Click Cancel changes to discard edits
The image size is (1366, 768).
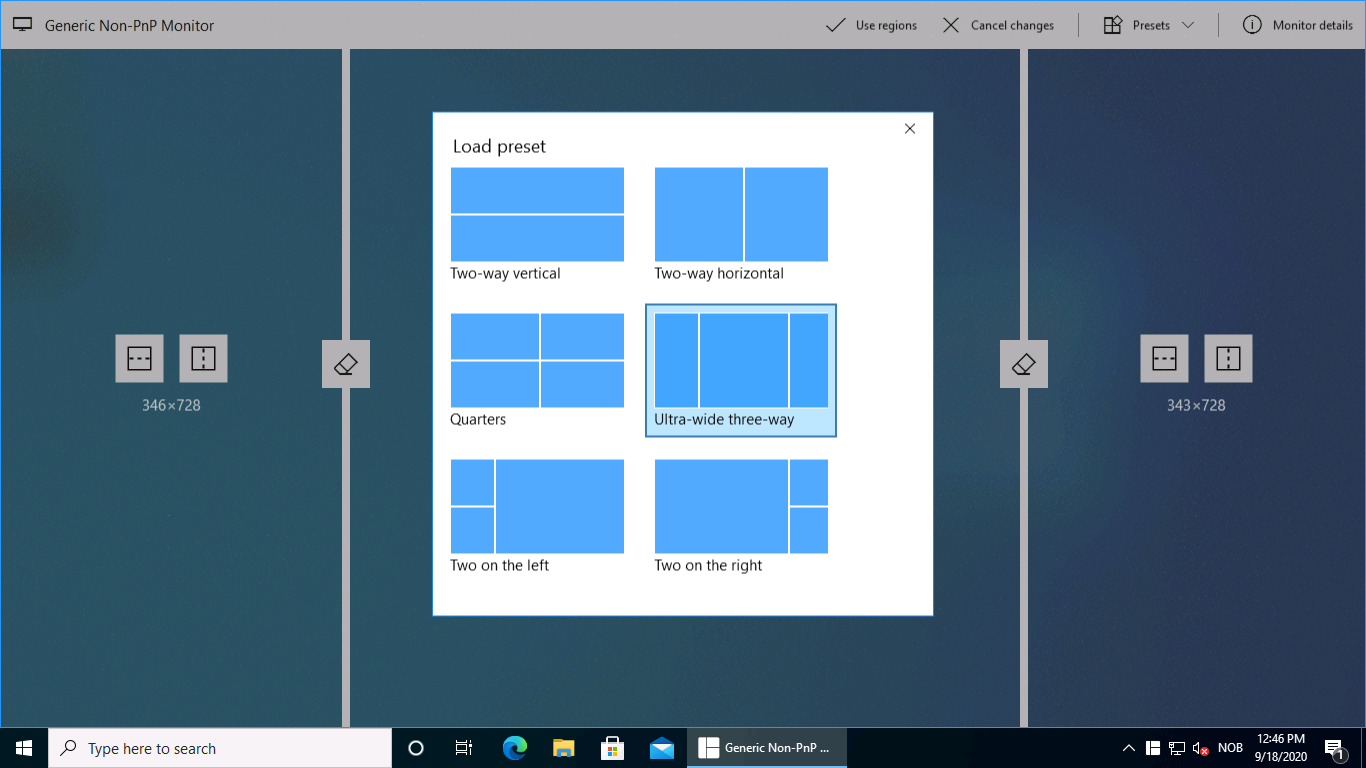[1000, 25]
